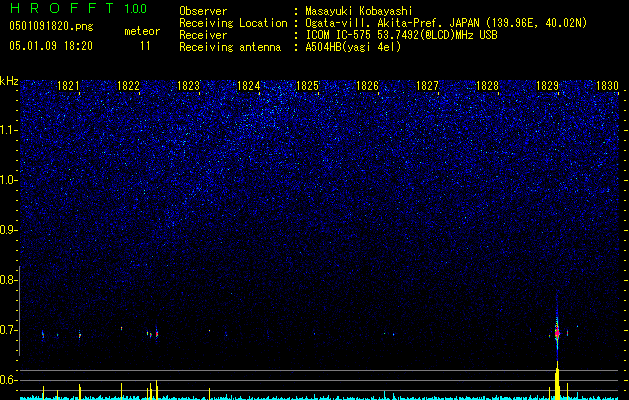Click the 1827 time axis marker
The width and height of the screenshot is (629, 400).
(x=427, y=85)
